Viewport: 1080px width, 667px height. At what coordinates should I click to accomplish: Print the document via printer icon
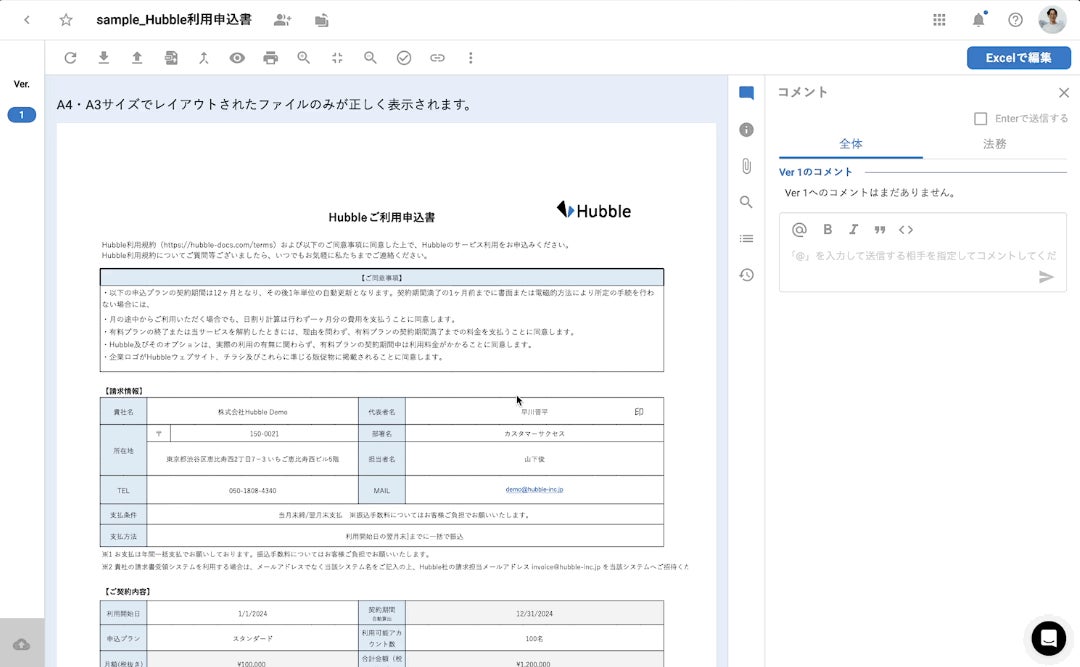click(x=270, y=58)
